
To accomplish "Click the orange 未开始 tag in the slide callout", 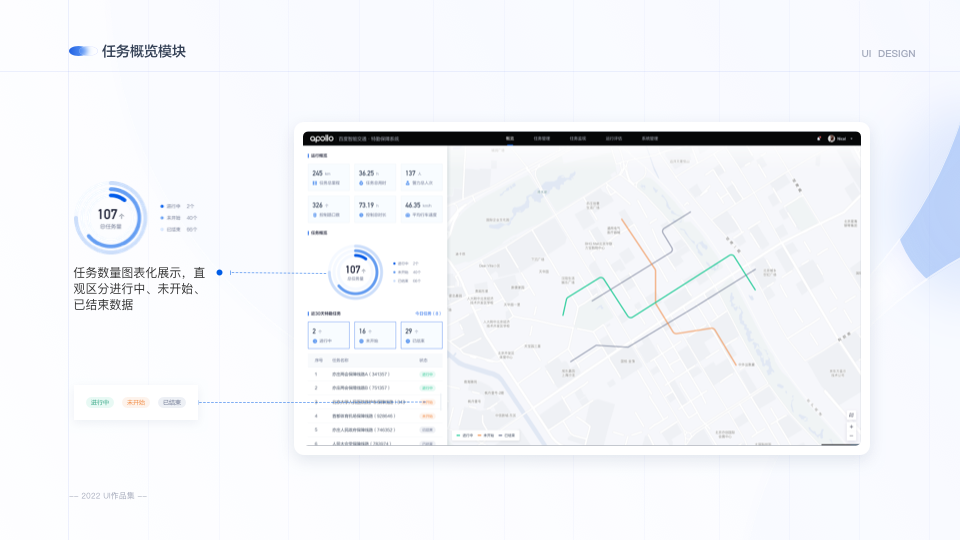I will click(135, 402).
